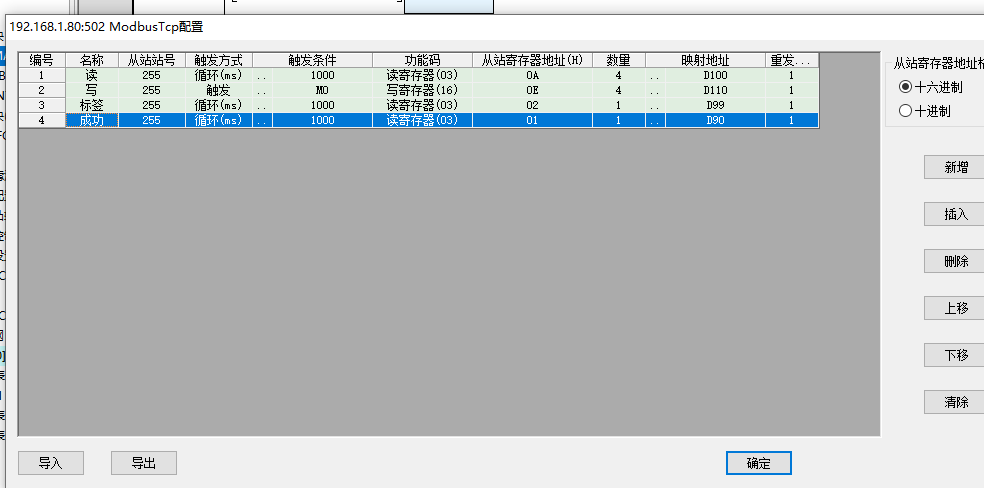
Task: Select the 从站站号 column header
Action: tap(152, 60)
